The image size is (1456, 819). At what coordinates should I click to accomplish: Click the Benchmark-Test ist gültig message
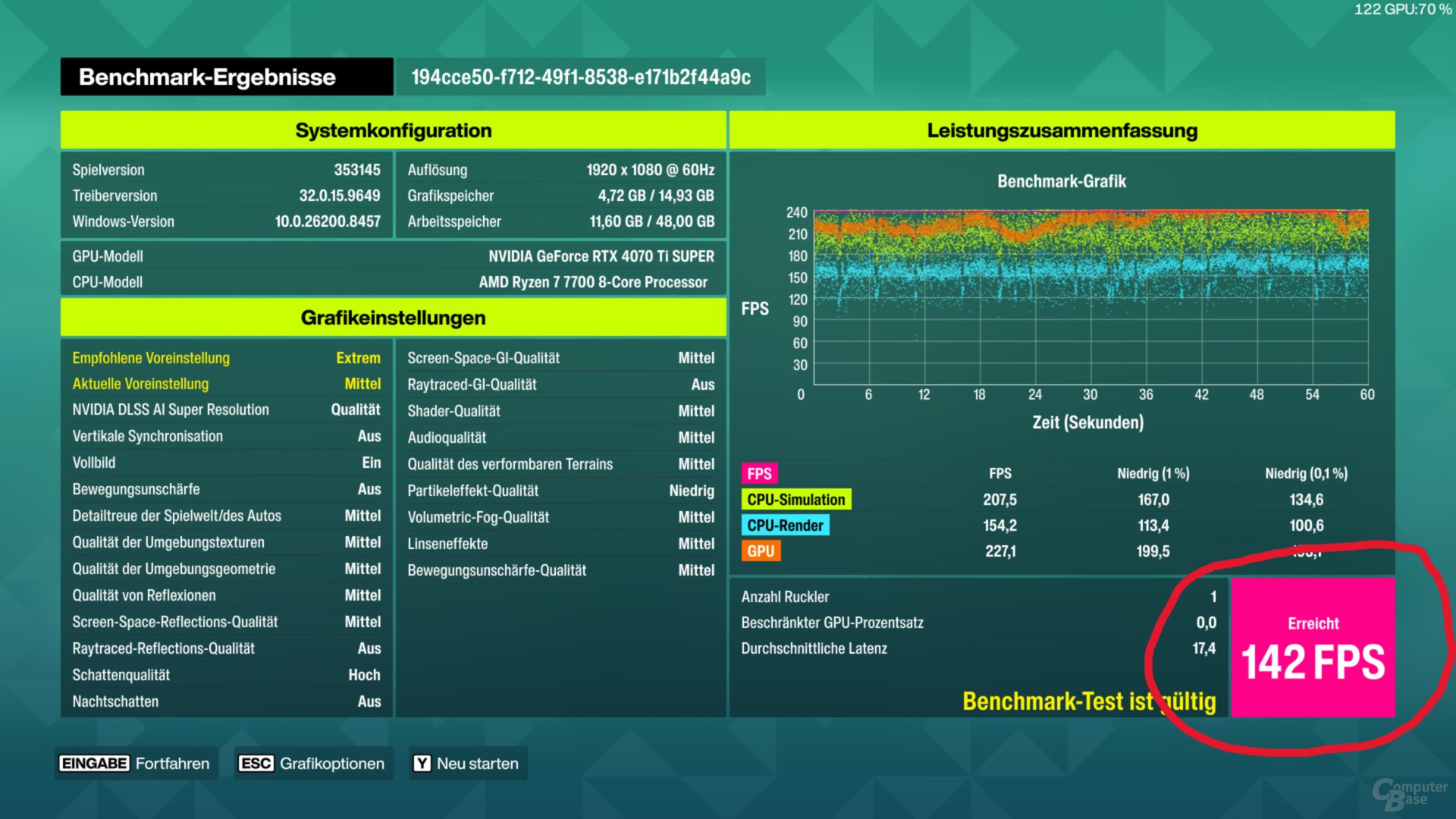[1089, 701]
